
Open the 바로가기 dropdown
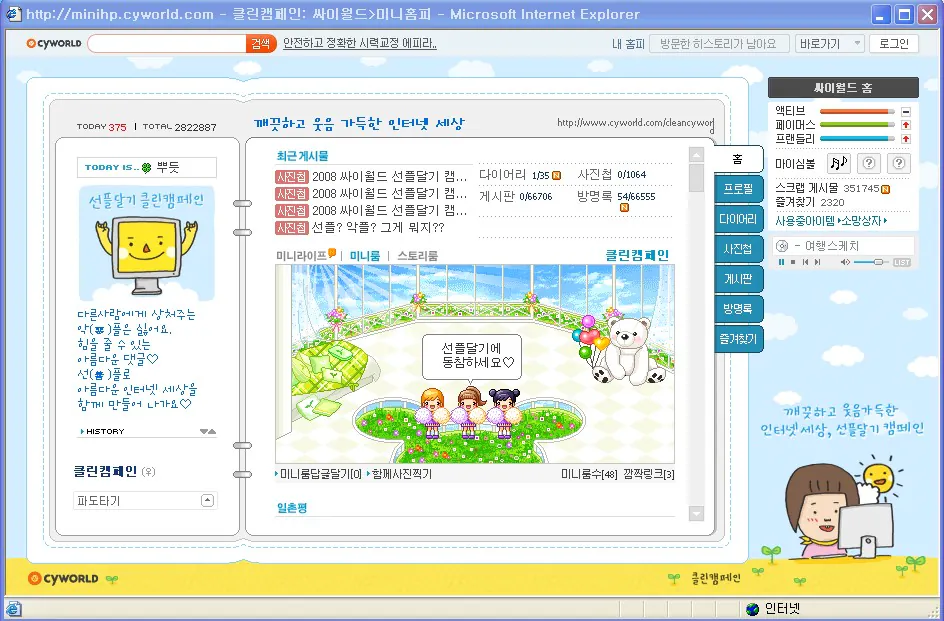pyautogui.click(x=830, y=43)
